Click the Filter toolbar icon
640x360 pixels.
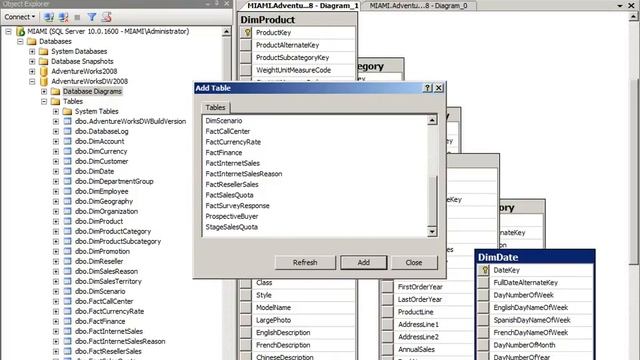tap(92, 17)
